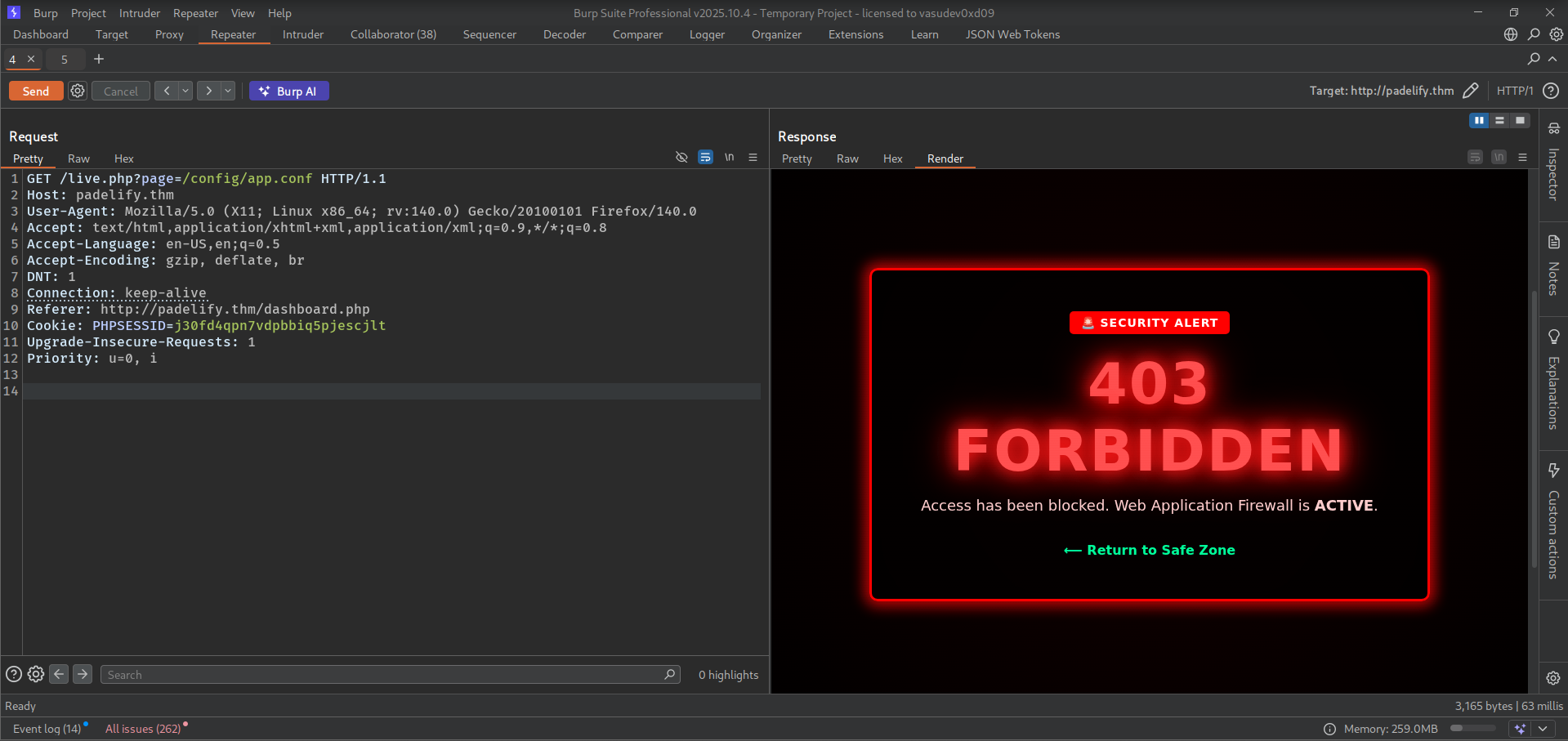Toggle \n line ending display
Viewport: 1568px width, 741px height.
tap(729, 157)
